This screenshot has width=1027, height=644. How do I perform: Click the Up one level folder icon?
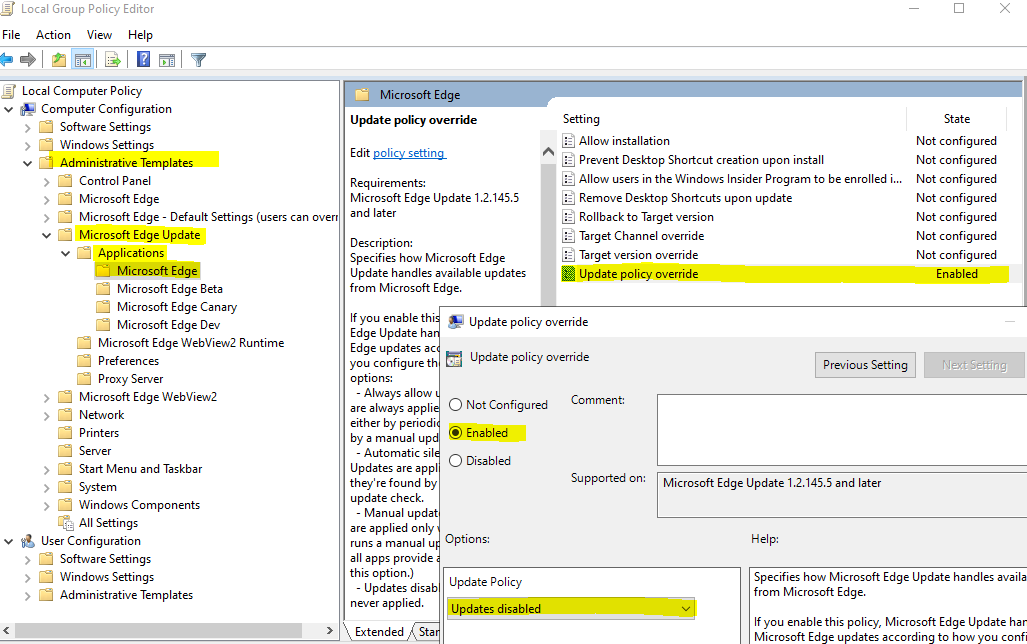click(x=59, y=60)
